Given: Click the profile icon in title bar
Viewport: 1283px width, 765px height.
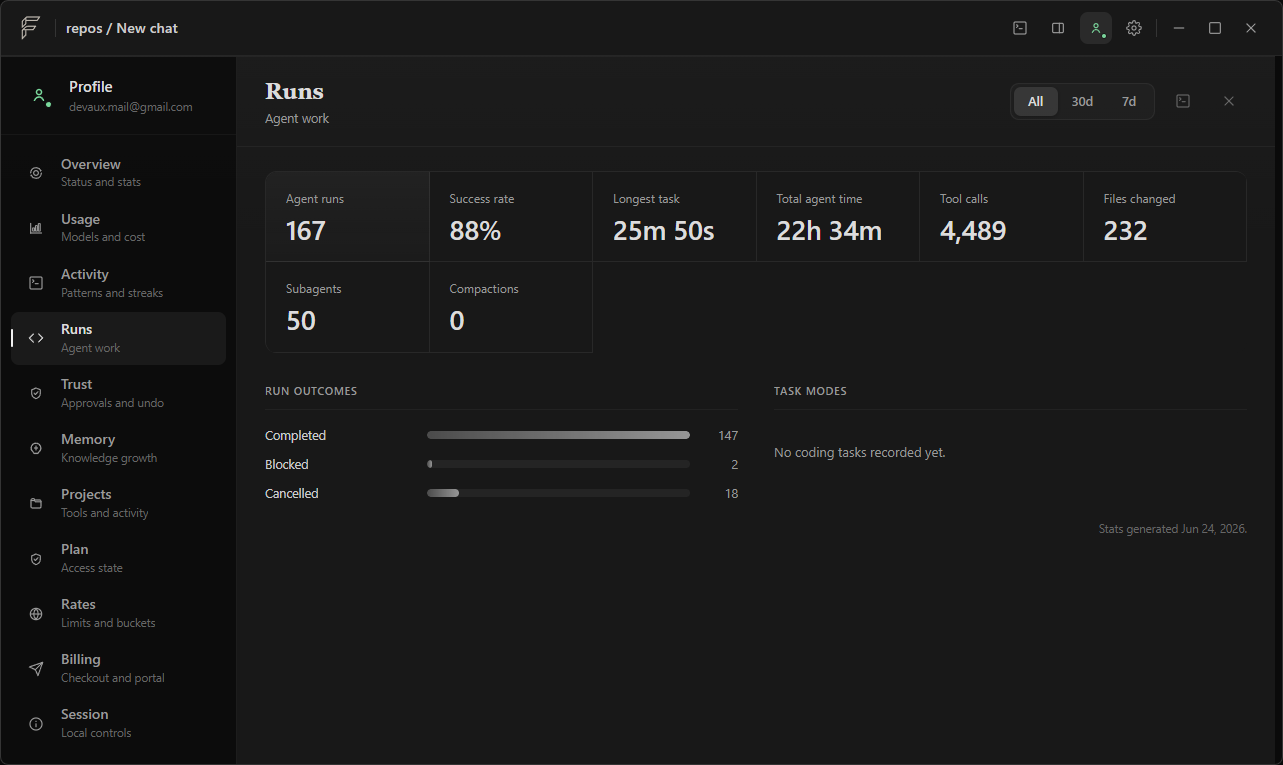Looking at the screenshot, I should (x=1096, y=28).
